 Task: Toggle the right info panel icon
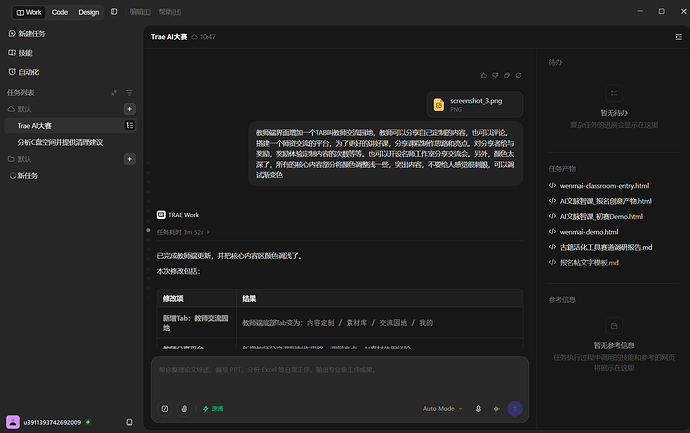pyautogui.click(x=679, y=37)
